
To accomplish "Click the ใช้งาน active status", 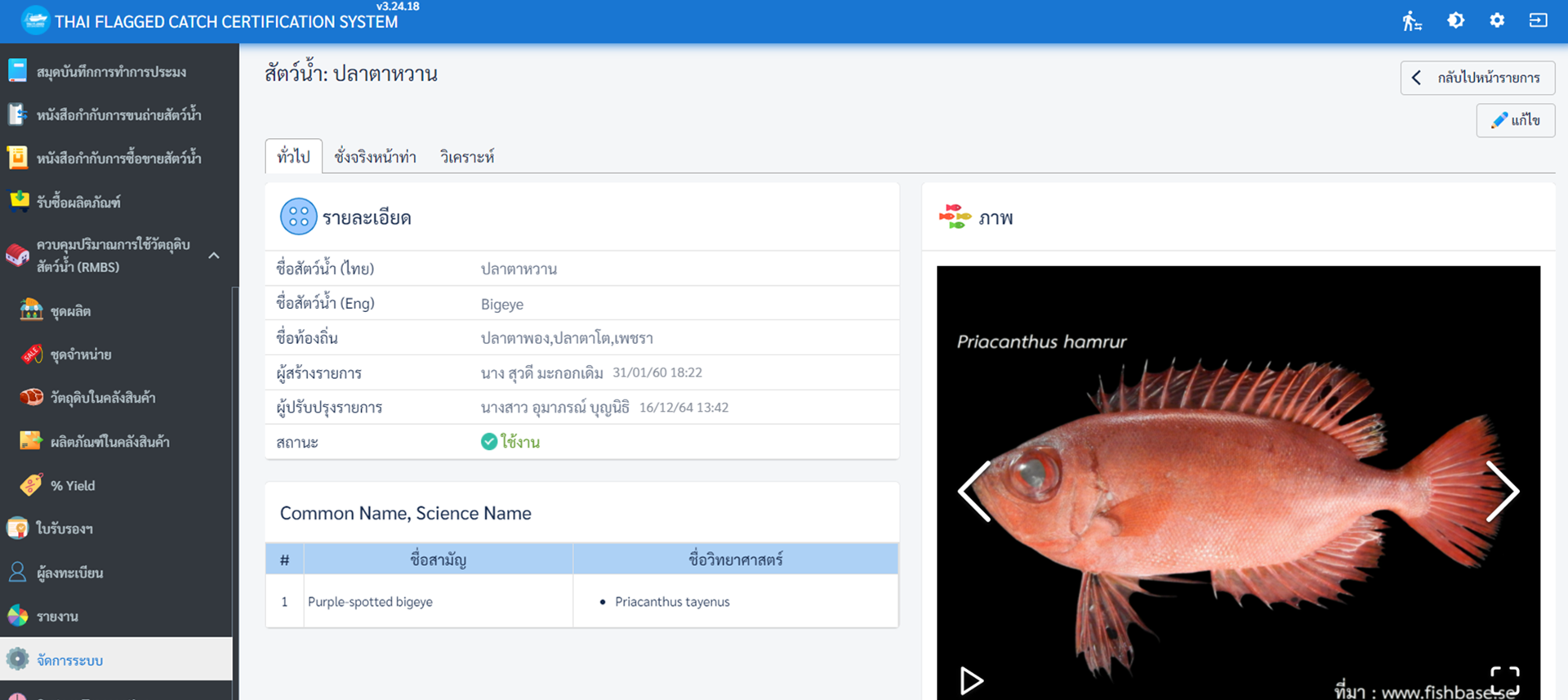I will (x=510, y=442).
